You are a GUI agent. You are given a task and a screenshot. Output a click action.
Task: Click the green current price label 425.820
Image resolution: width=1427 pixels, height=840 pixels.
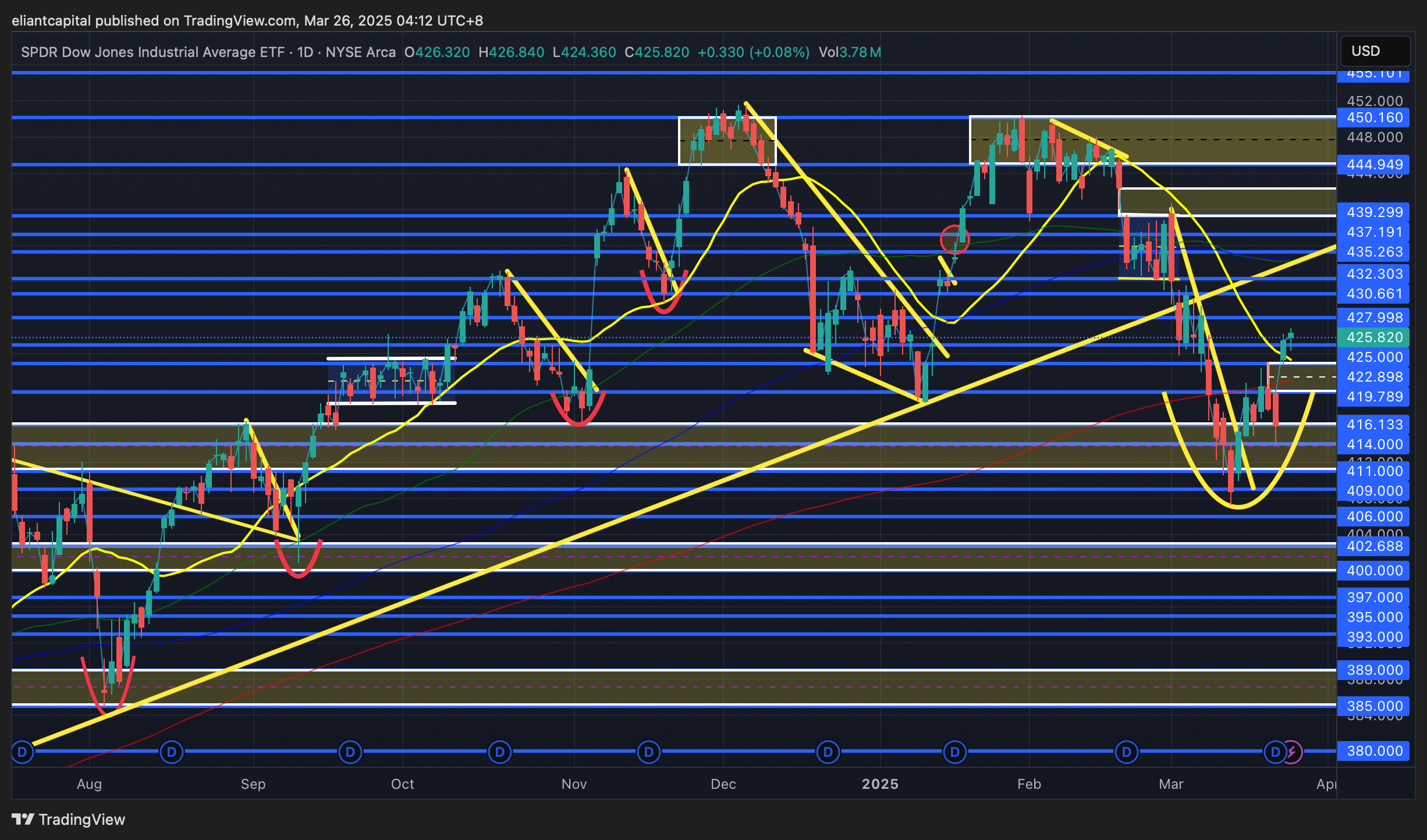(1374, 337)
